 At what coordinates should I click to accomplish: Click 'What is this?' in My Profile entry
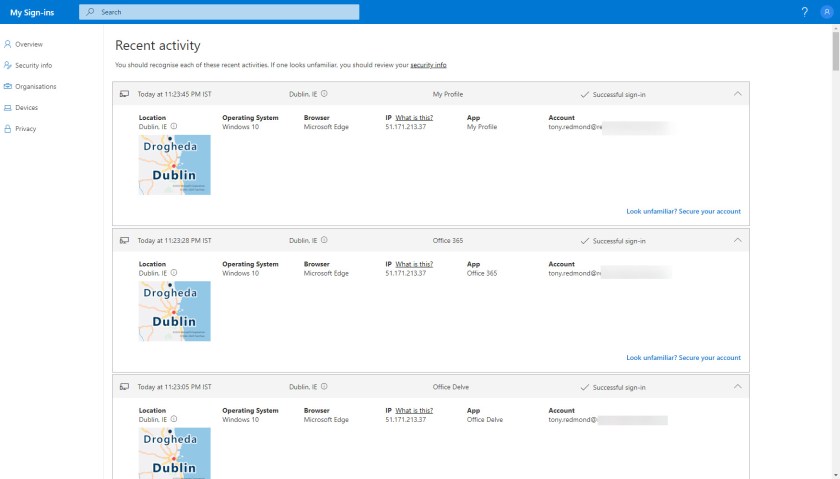pos(414,117)
